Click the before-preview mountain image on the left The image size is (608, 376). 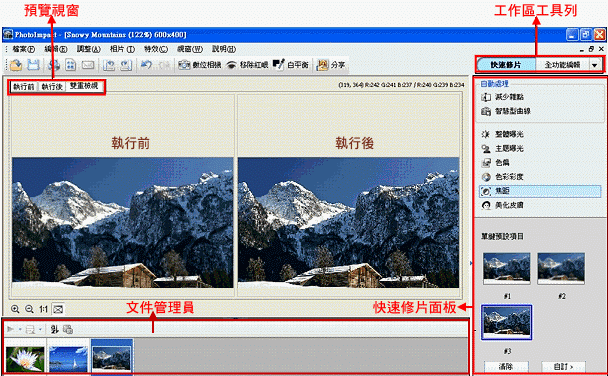point(123,222)
